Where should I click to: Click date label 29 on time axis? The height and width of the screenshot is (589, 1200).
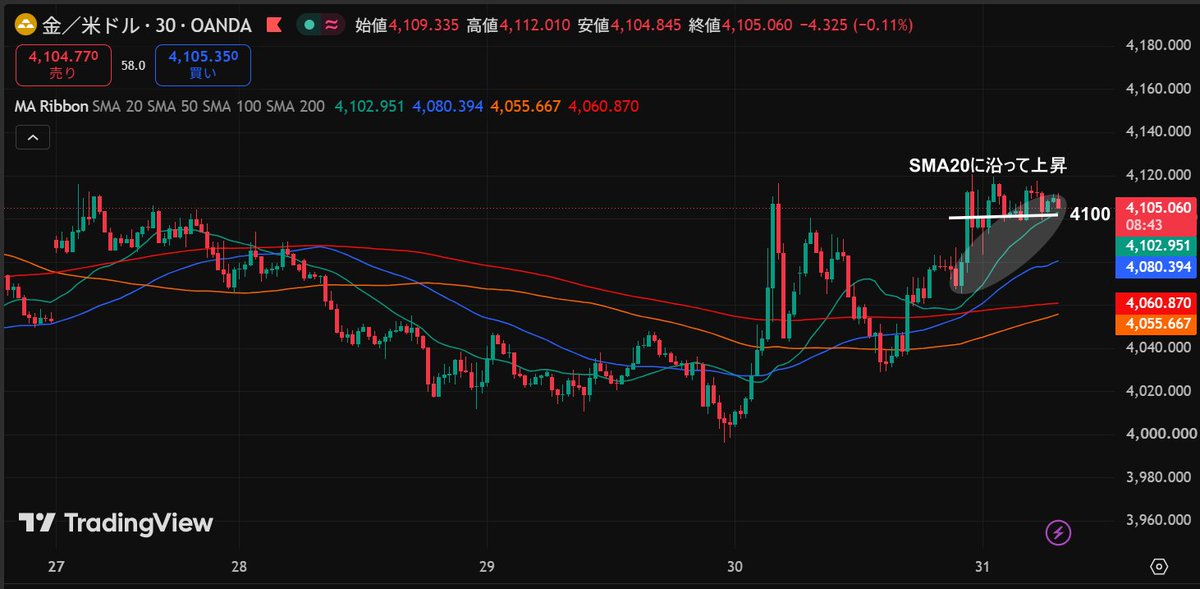pyautogui.click(x=488, y=567)
